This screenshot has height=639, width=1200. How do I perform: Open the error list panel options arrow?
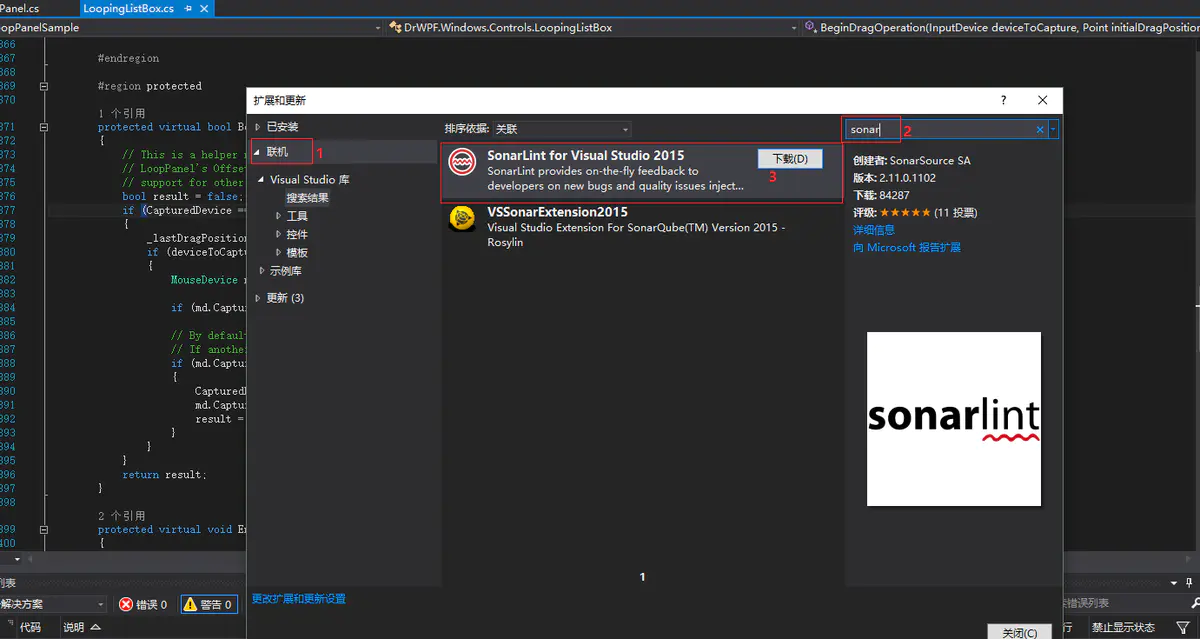[x=1173, y=583]
